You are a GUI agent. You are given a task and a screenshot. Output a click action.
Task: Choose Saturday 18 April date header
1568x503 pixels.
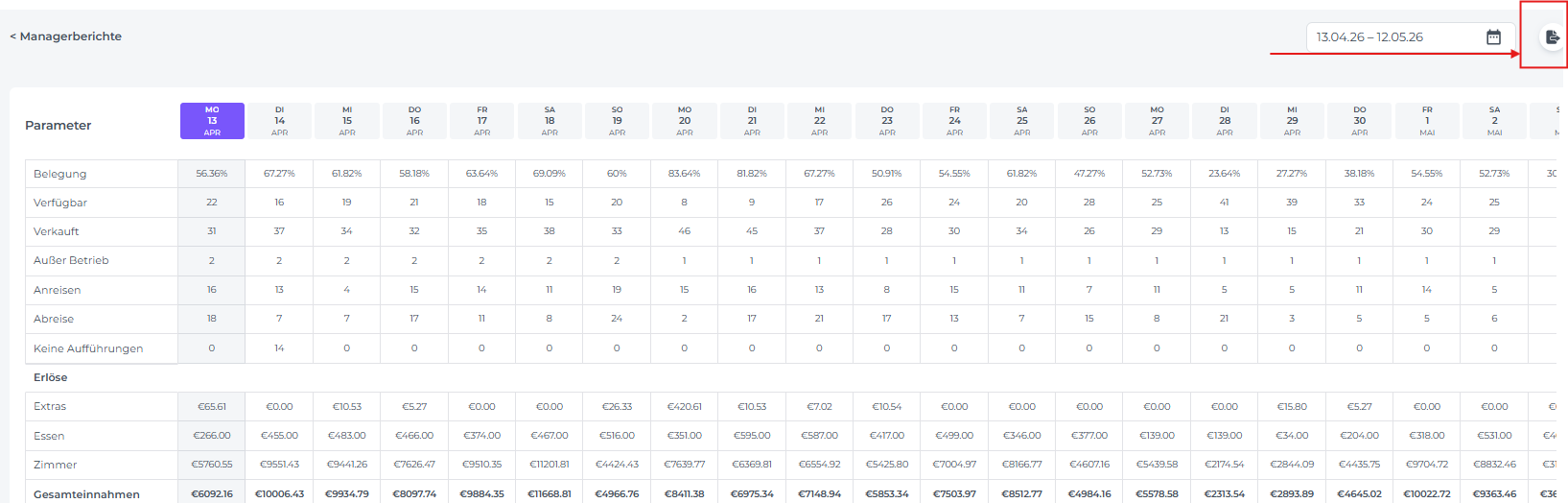coord(550,121)
